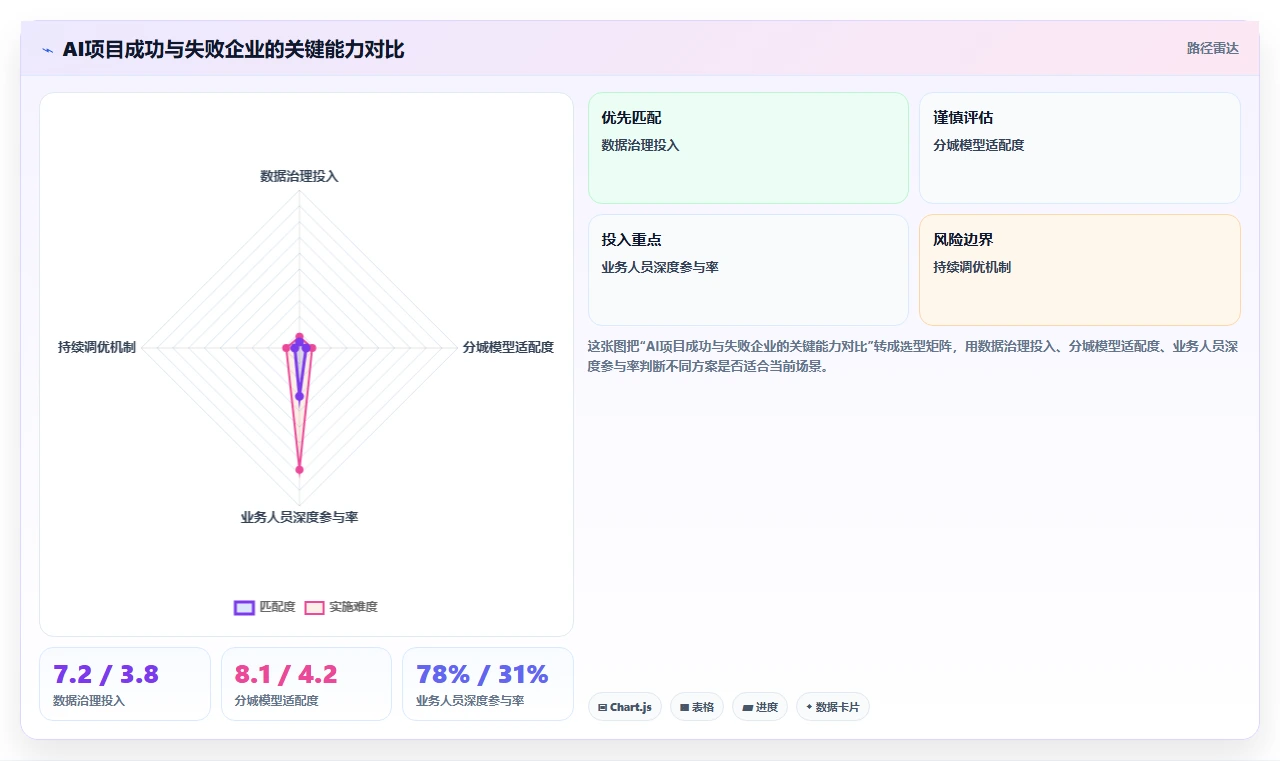Click the 业务人员深度参与率 radar axis label

pyautogui.click(x=299, y=517)
